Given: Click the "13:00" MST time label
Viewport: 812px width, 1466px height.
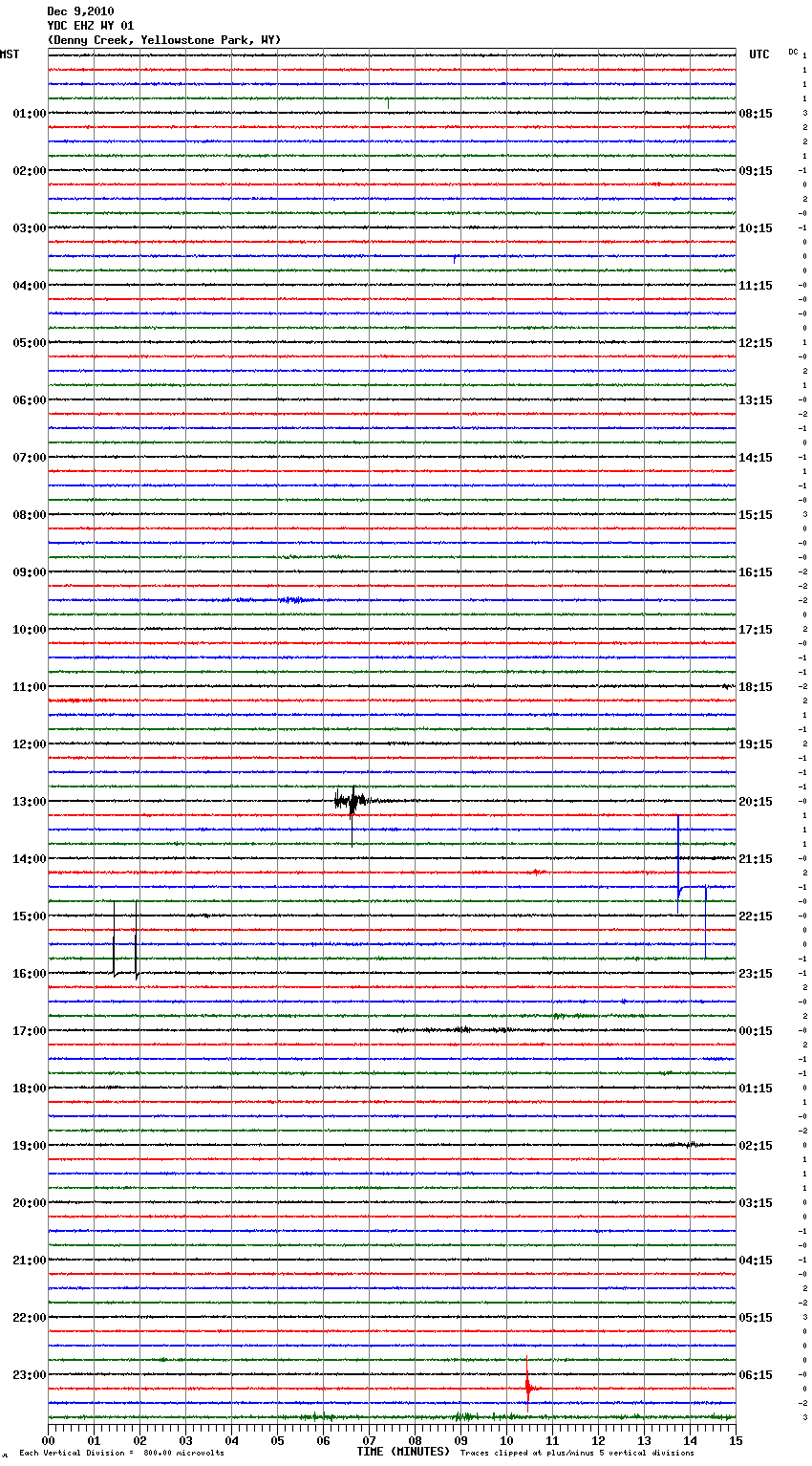Looking at the screenshot, I should (x=30, y=802).
